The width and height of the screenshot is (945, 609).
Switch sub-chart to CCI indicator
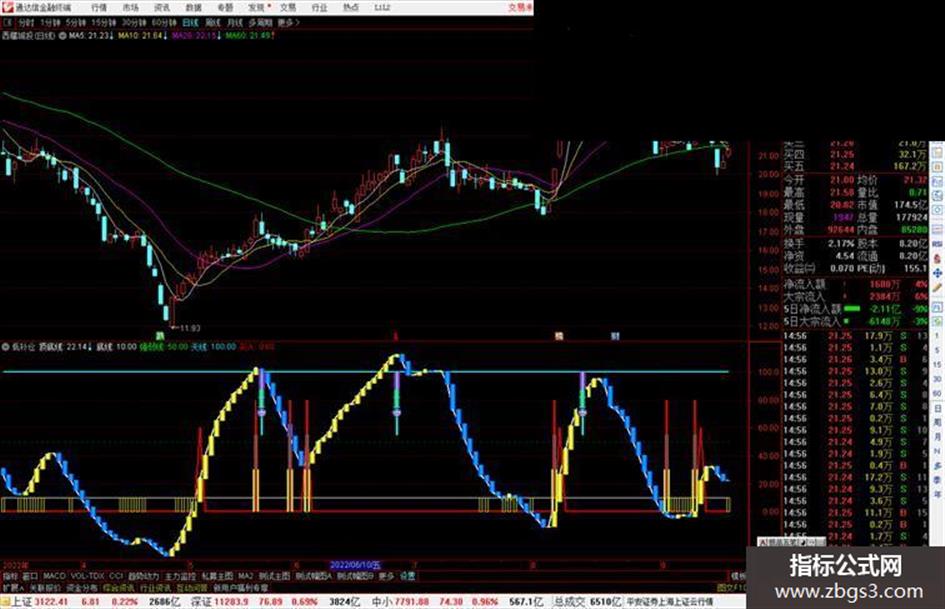[116, 576]
